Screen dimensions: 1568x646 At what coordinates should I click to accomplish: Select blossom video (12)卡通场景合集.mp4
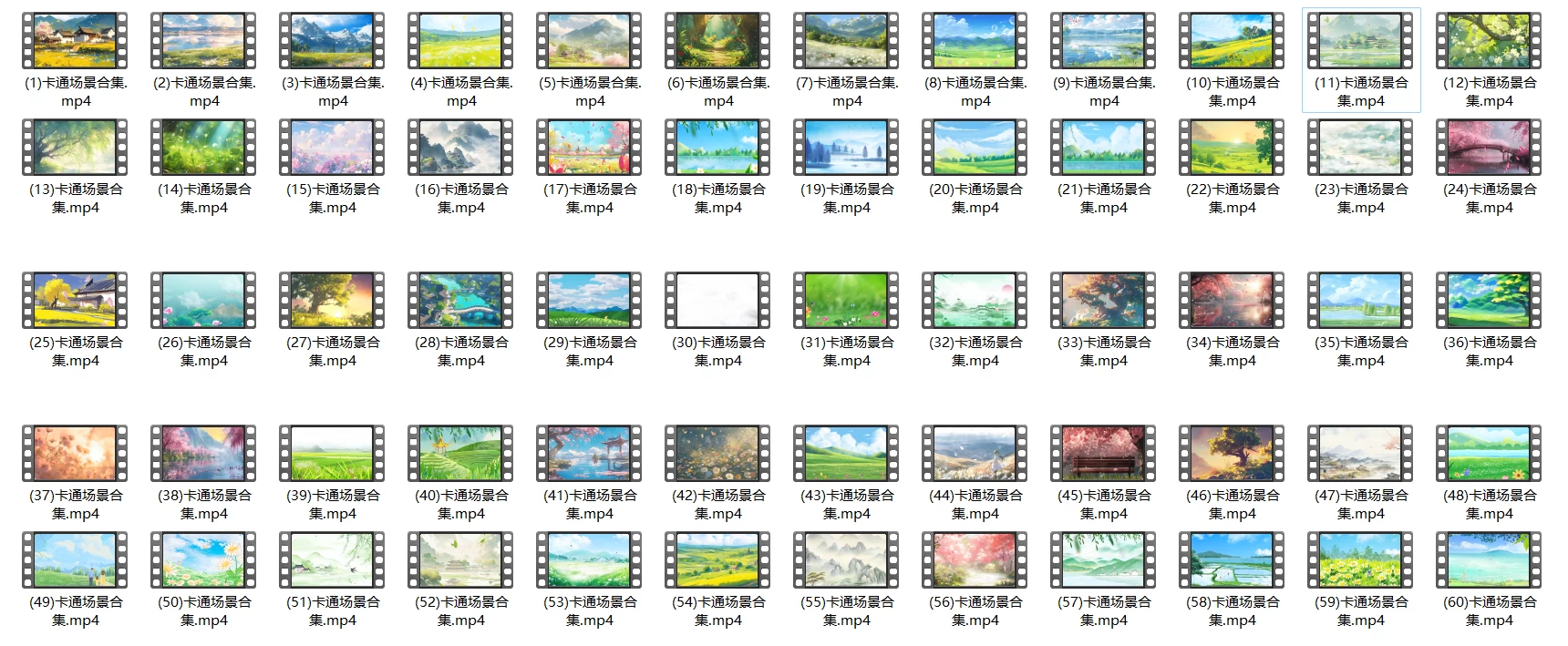pos(1490,40)
